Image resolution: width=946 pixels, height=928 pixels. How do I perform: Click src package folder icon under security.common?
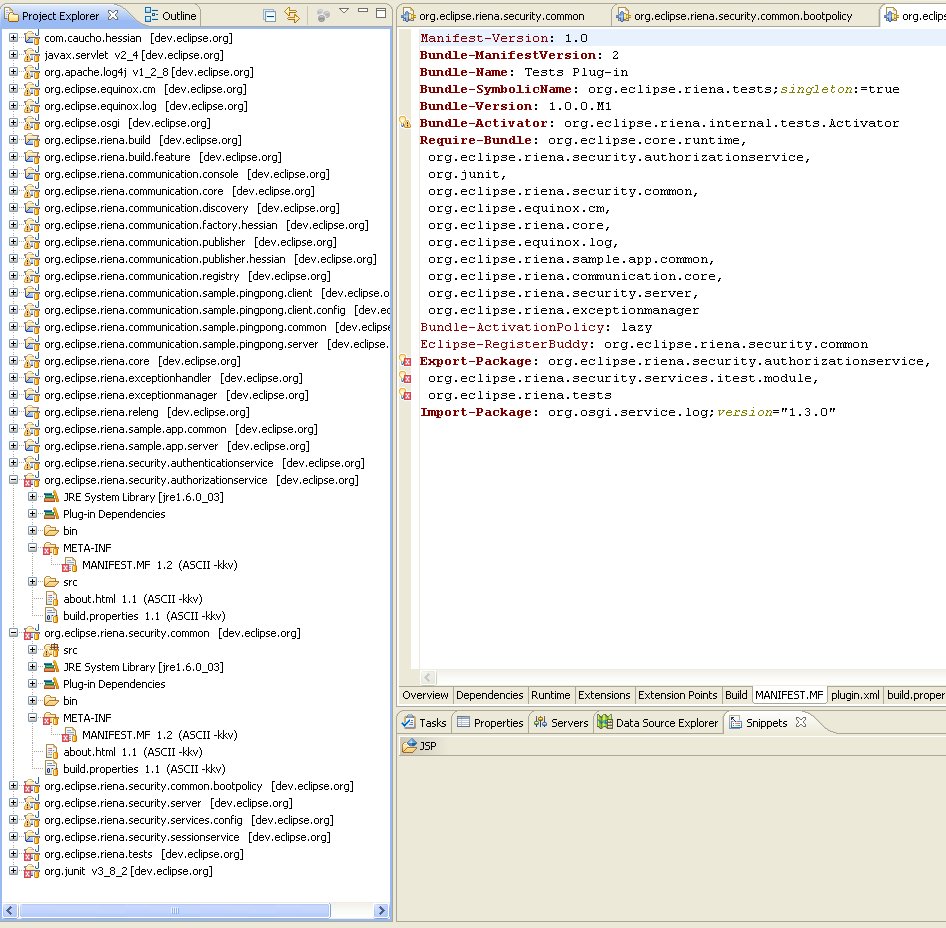pos(51,650)
